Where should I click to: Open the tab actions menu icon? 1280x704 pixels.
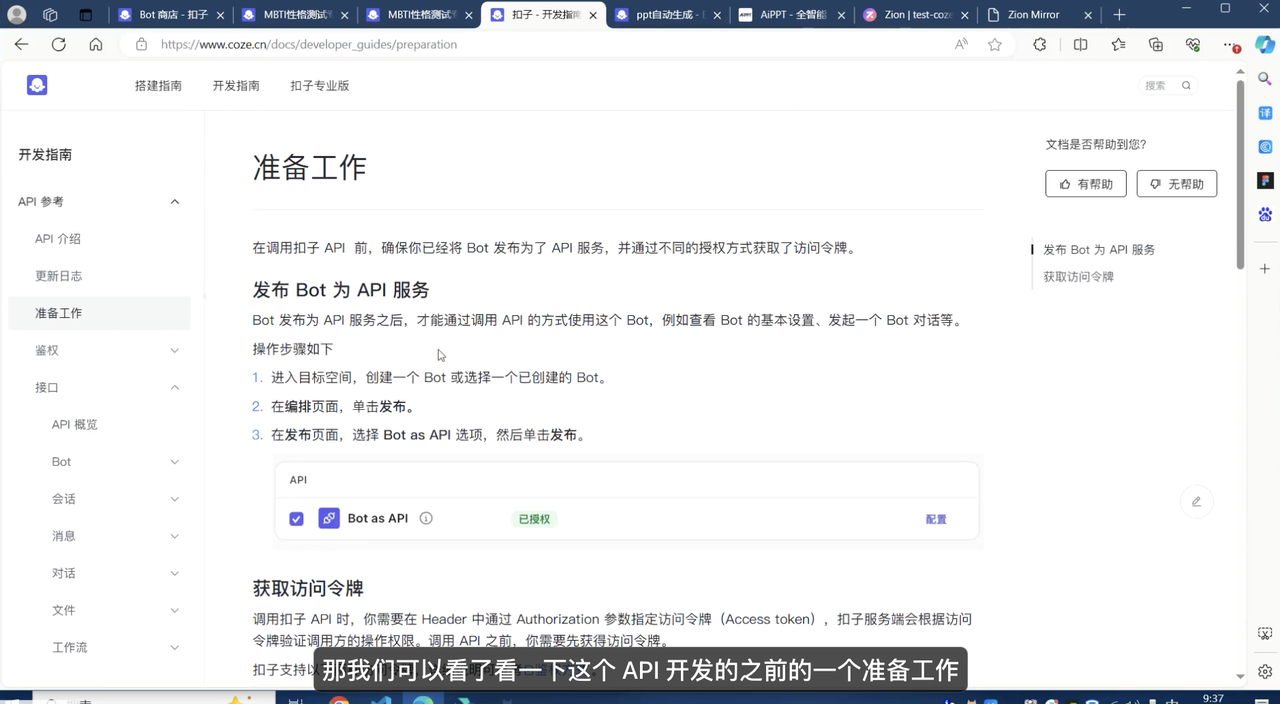point(85,15)
